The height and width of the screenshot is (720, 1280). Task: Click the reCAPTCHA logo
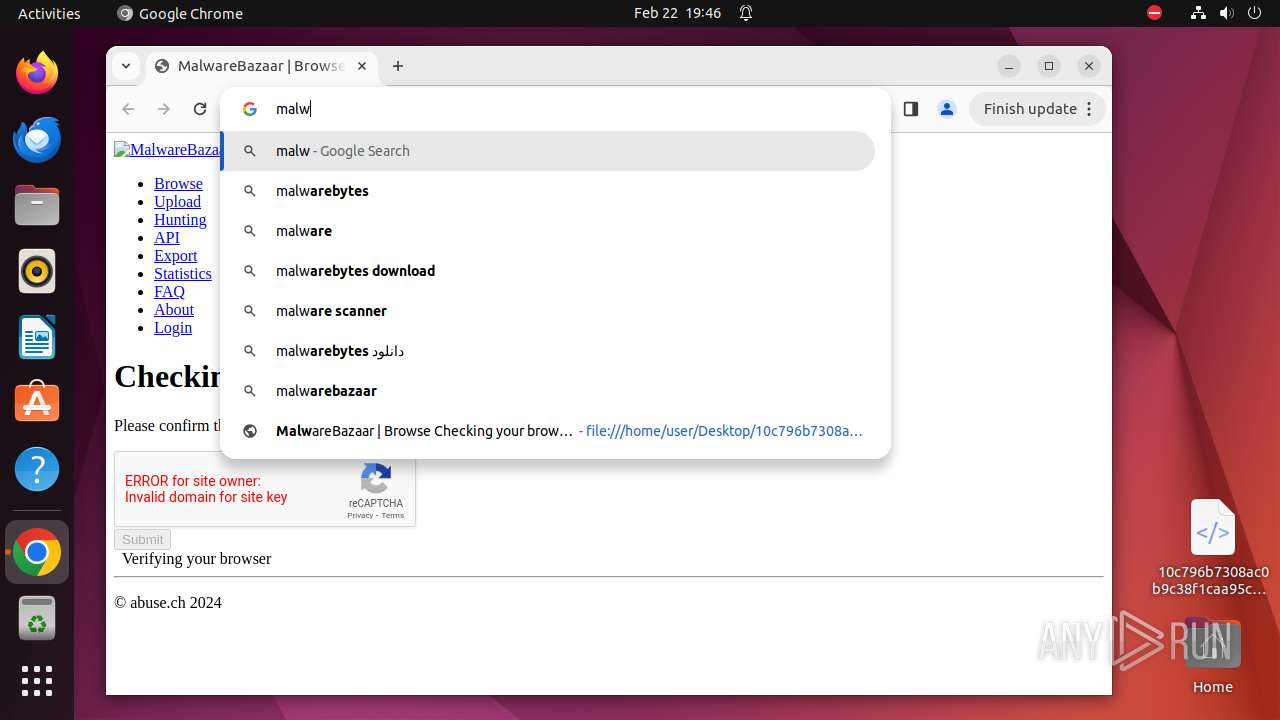point(376,478)
